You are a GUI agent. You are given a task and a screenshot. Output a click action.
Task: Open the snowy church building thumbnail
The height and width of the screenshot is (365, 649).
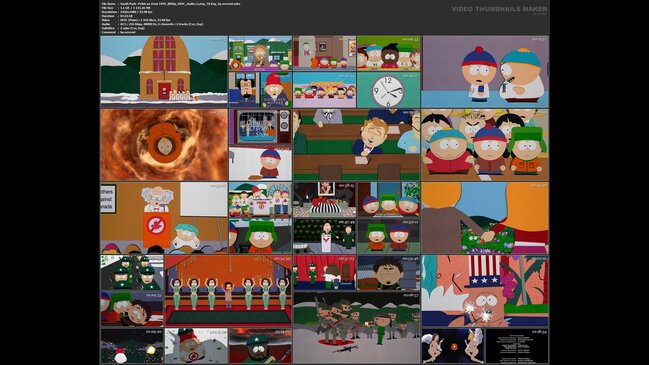tap(164, 72)
